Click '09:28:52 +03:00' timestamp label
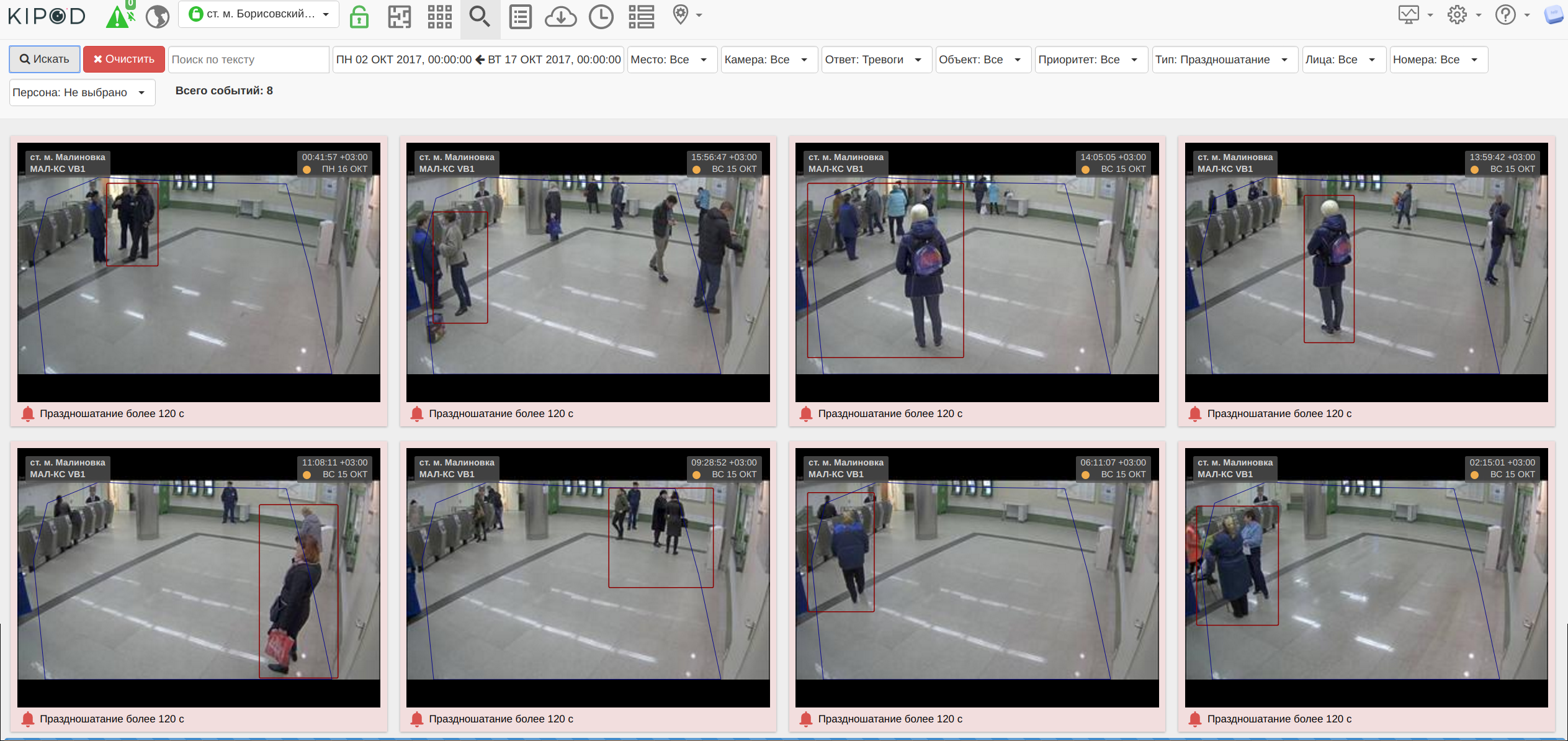 tap(724, 463)
